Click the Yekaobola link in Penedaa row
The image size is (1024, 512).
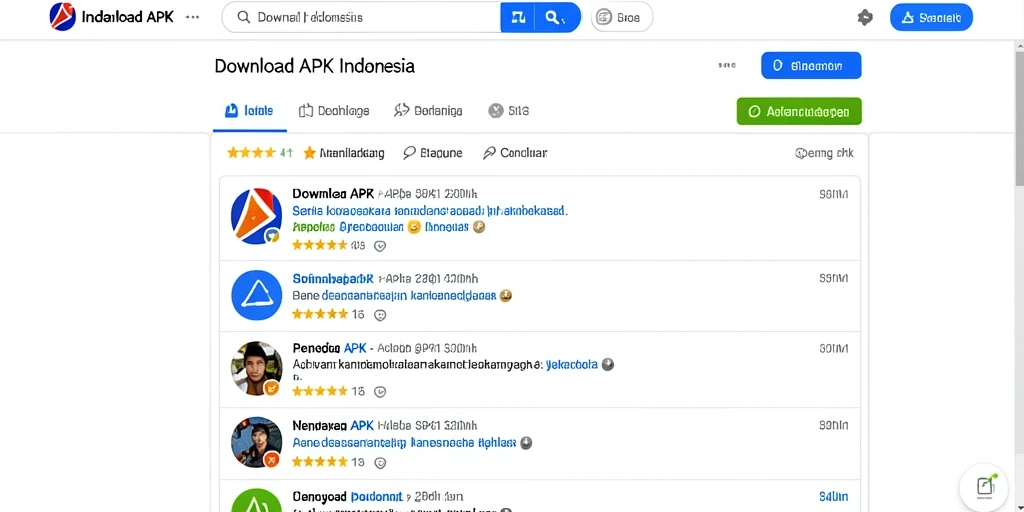click(x=571, y=365)
